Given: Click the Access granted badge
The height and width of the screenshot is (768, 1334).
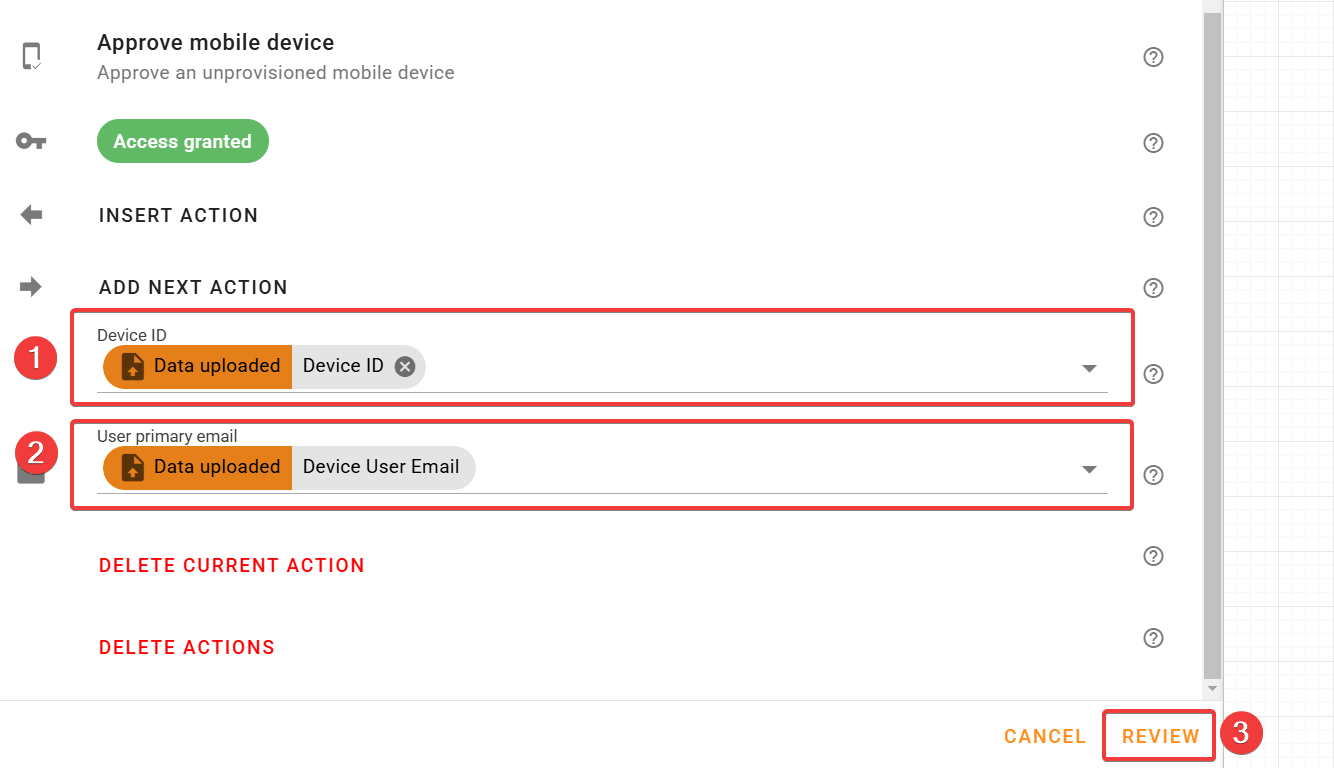Looking at the screenshot, I should pyautogui.click(x=183, y=142).
